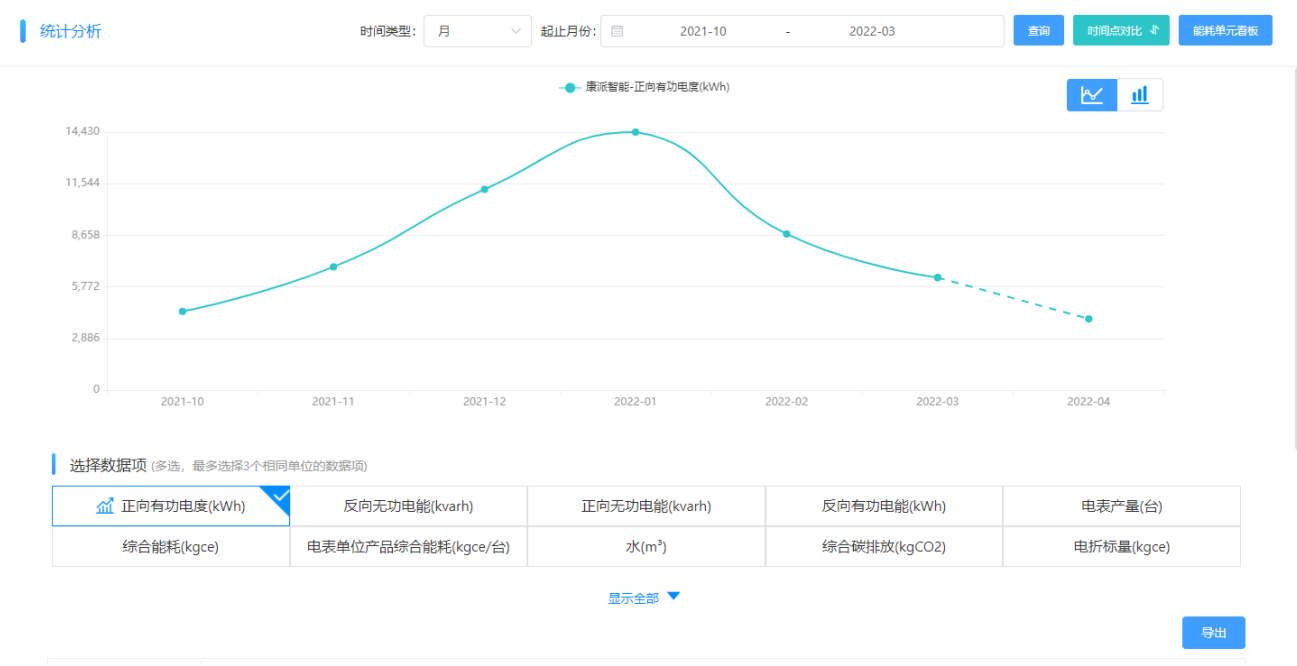The width and height of the screenshot is (1297, 666).
Task: Click the y-axis label 8,658
Action: [x=84, y=234]
